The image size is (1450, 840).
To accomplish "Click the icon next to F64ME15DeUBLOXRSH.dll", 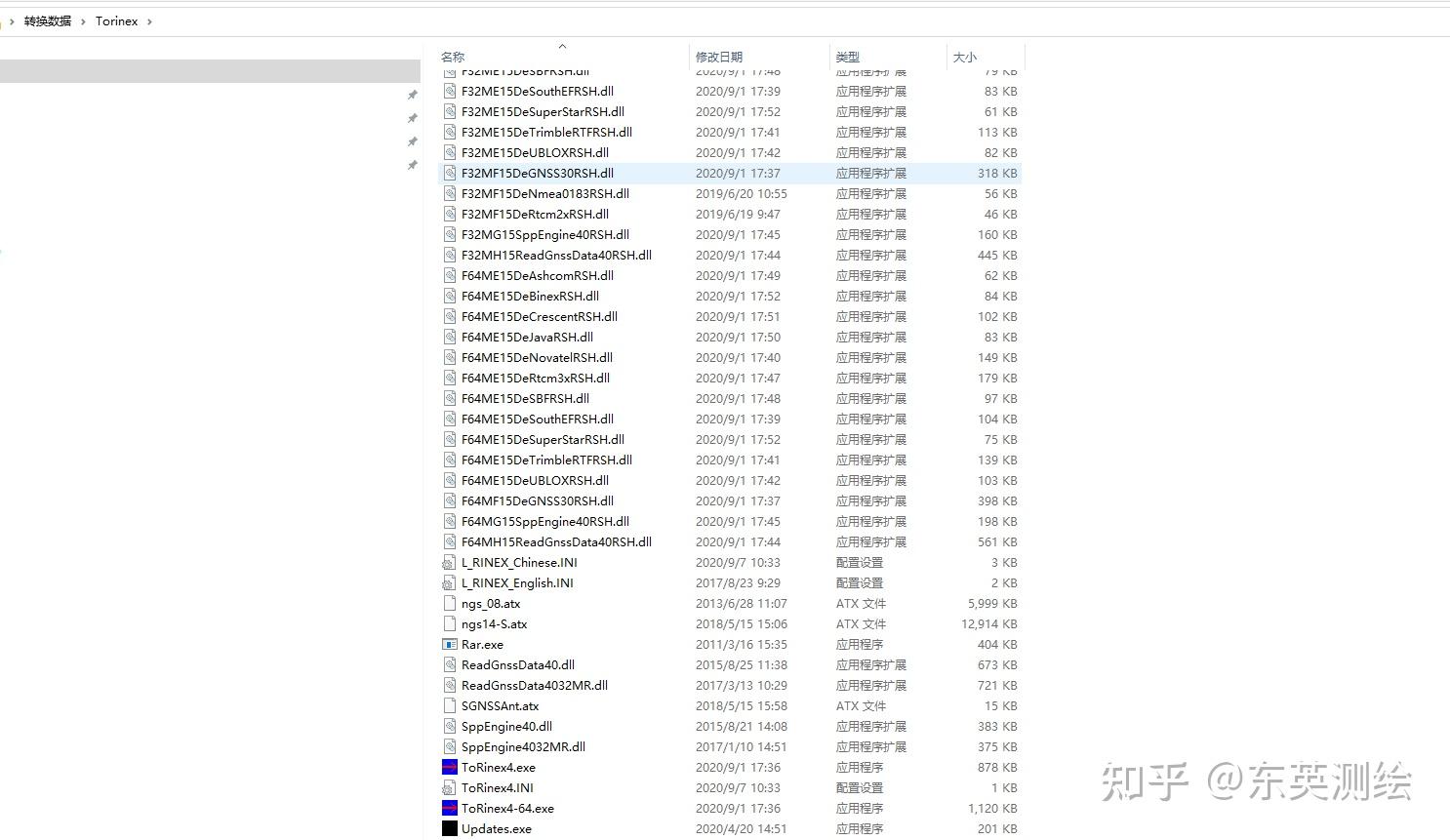I will click(450, 480).
